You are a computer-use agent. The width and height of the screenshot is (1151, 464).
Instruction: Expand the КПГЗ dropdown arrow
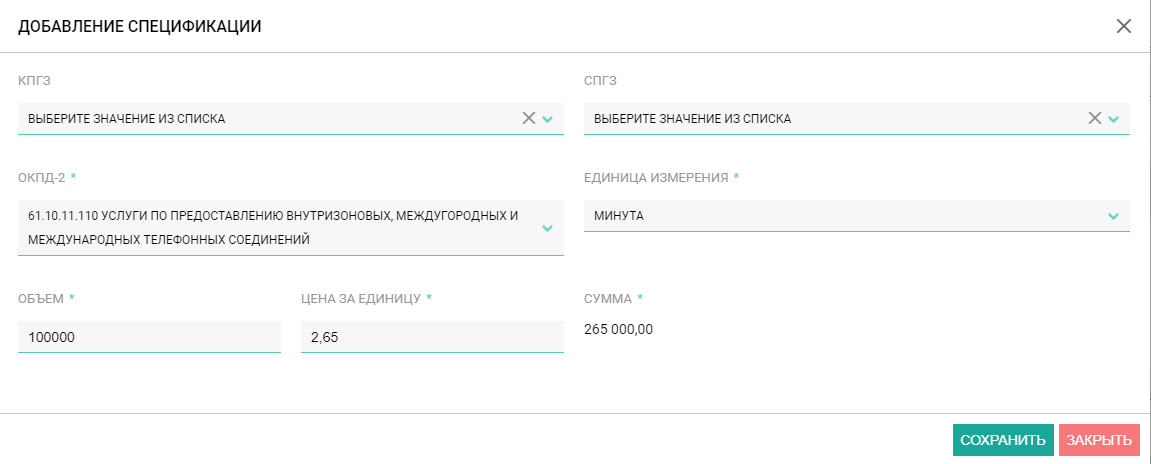tap(547, 119)
